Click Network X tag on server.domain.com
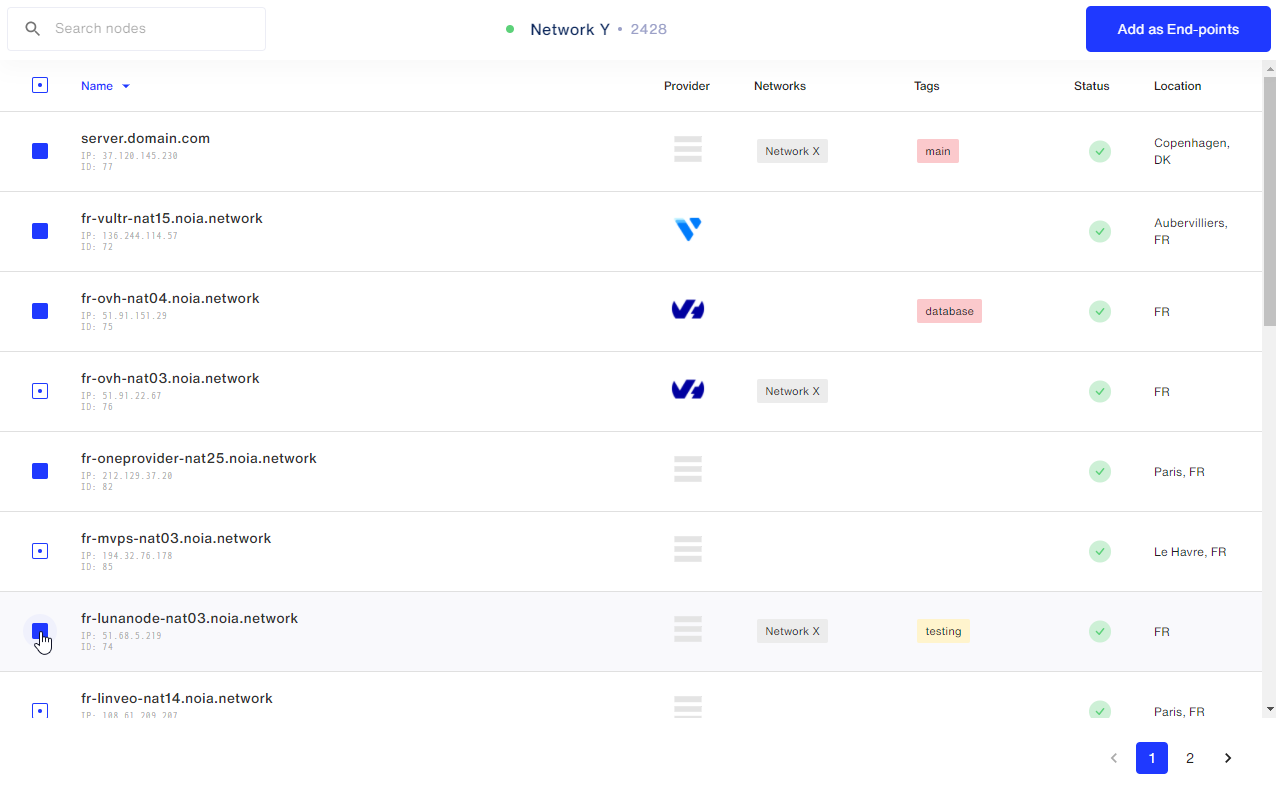The width and height of the screenshot is (1276, 794). 792,151
